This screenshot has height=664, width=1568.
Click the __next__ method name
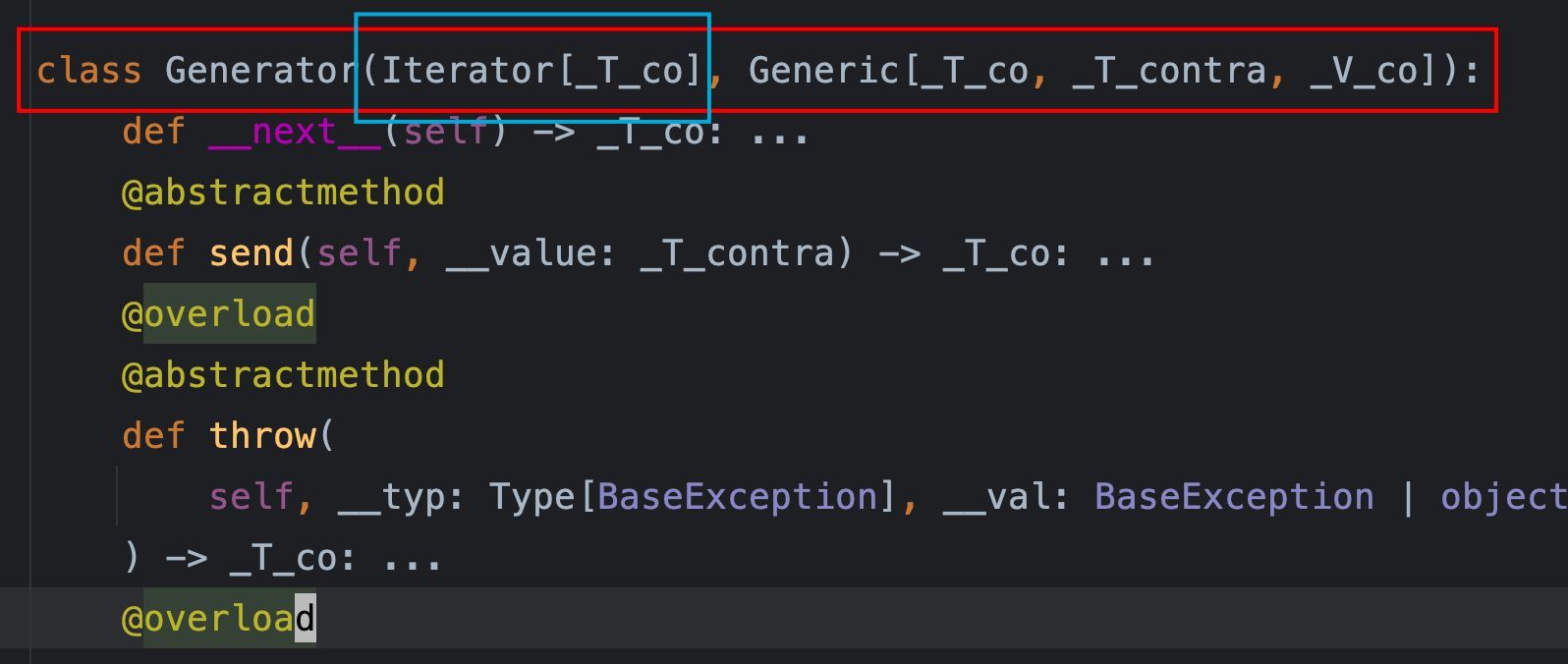[295, 132]
